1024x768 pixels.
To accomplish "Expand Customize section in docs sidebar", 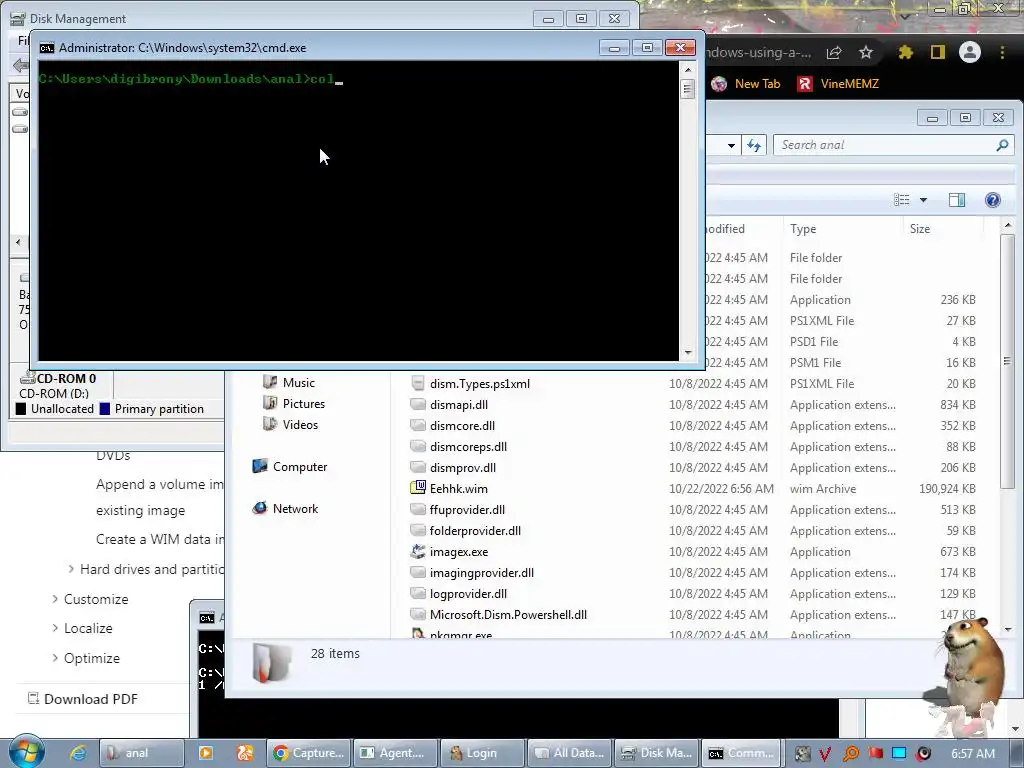I will tap(55, 599).
